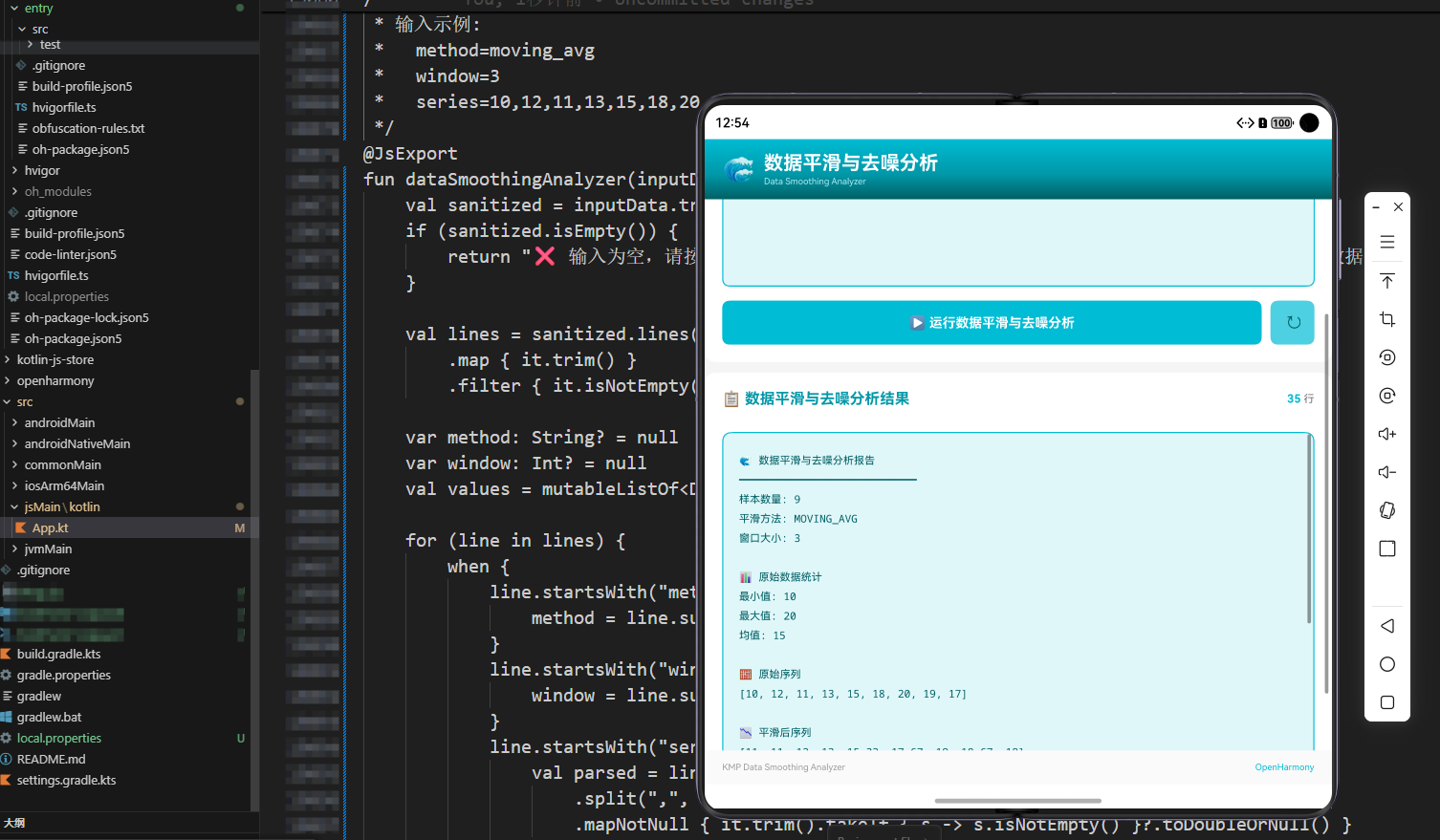Click the KMP Data Smoothing Analyzer footer text
The height and width of the screenshot is (840, 1440).
[783, 767]
